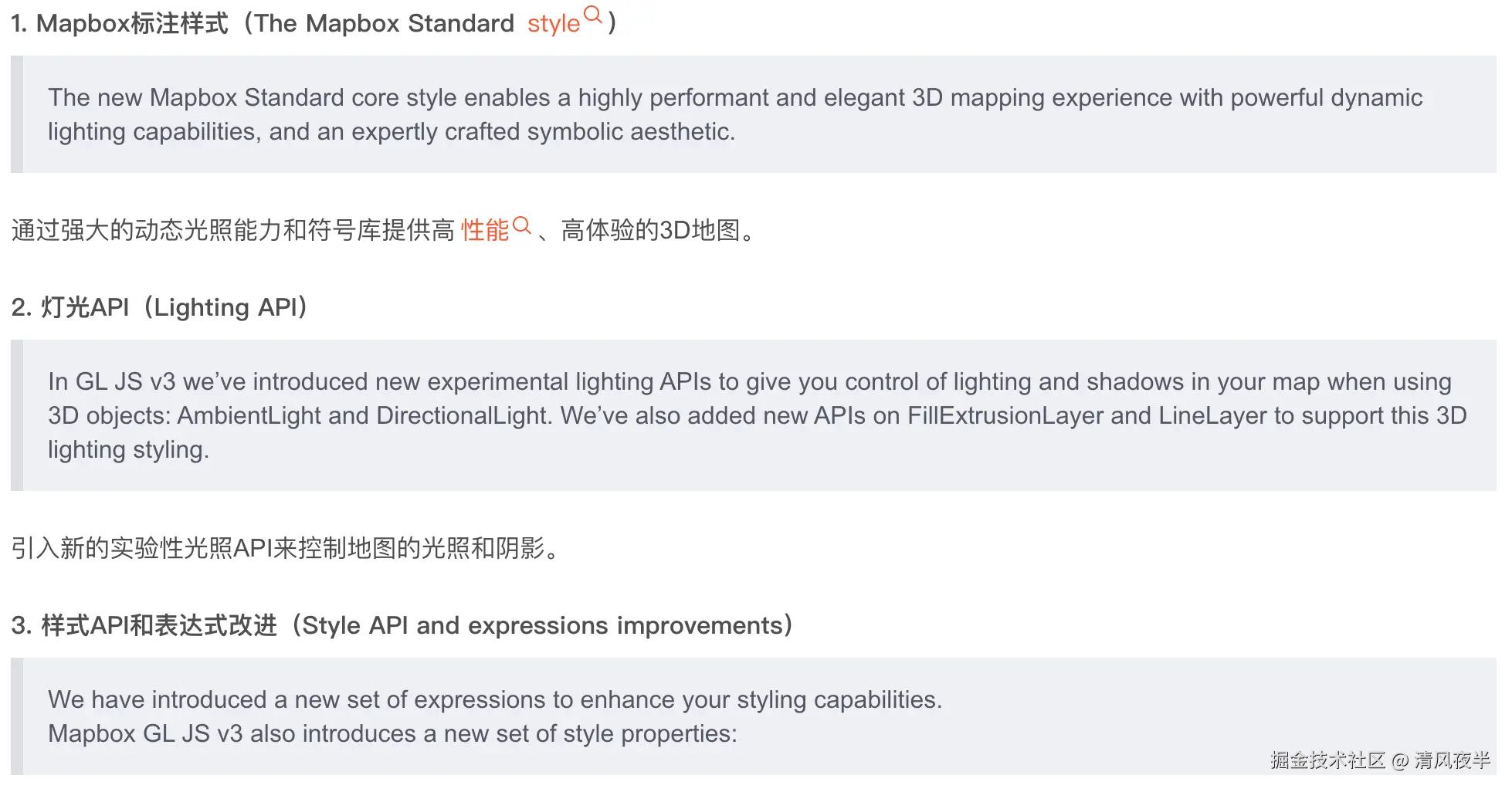The height and width of the screenshot is (792, 1512).
Task: Open the orange "style" keyword link
Action: tap(554, 24)
